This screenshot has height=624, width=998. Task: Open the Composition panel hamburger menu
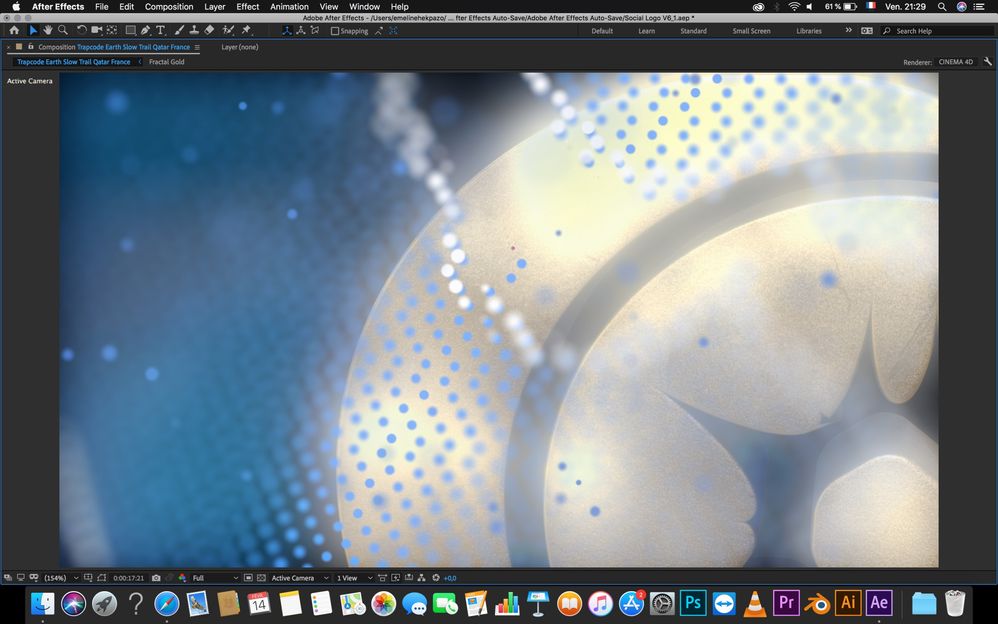tap(197, 47)
